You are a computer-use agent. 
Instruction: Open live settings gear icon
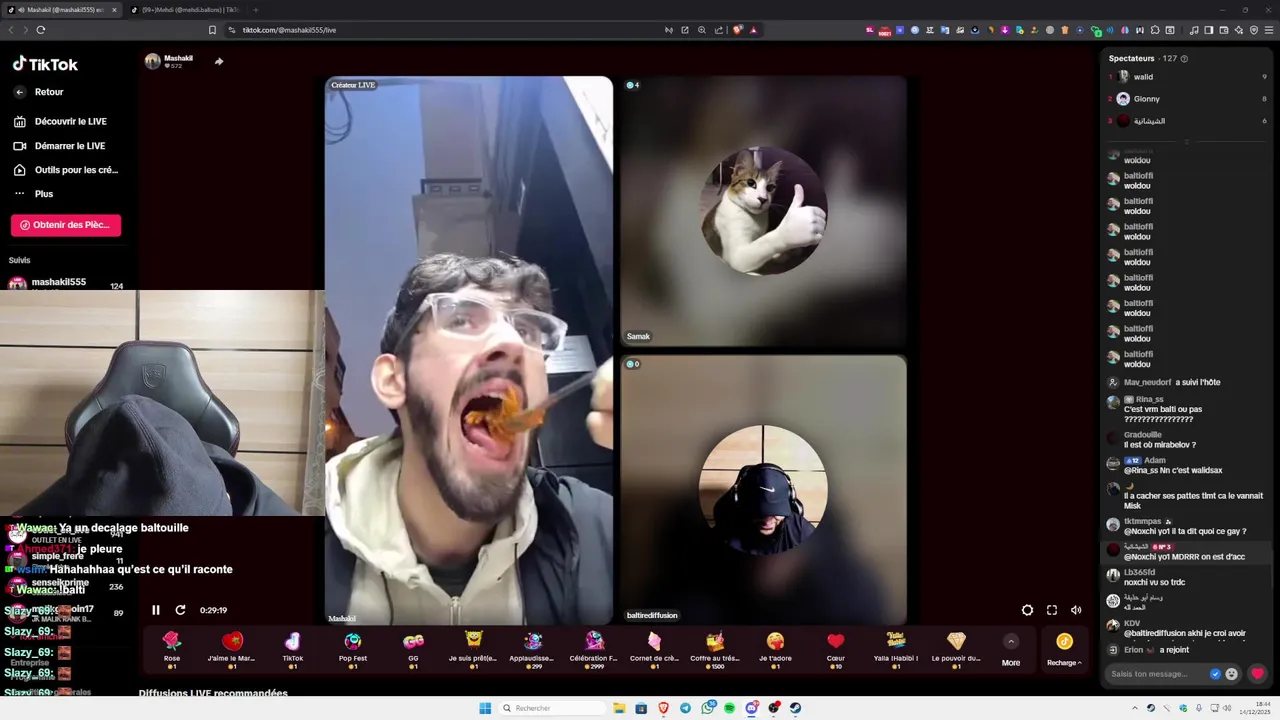click(1027, 610)
